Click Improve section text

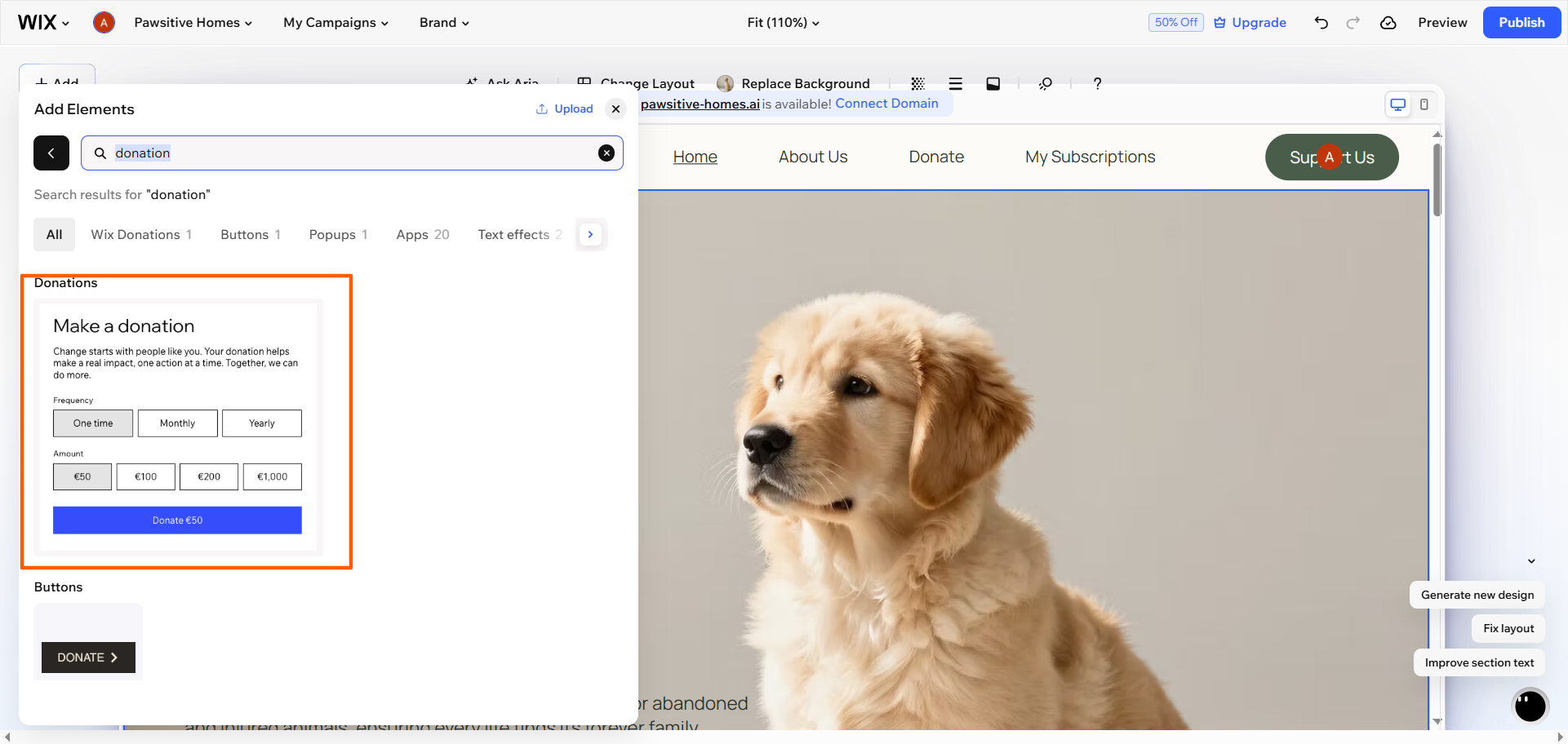pyautogui.click(x=1479, y=662)
